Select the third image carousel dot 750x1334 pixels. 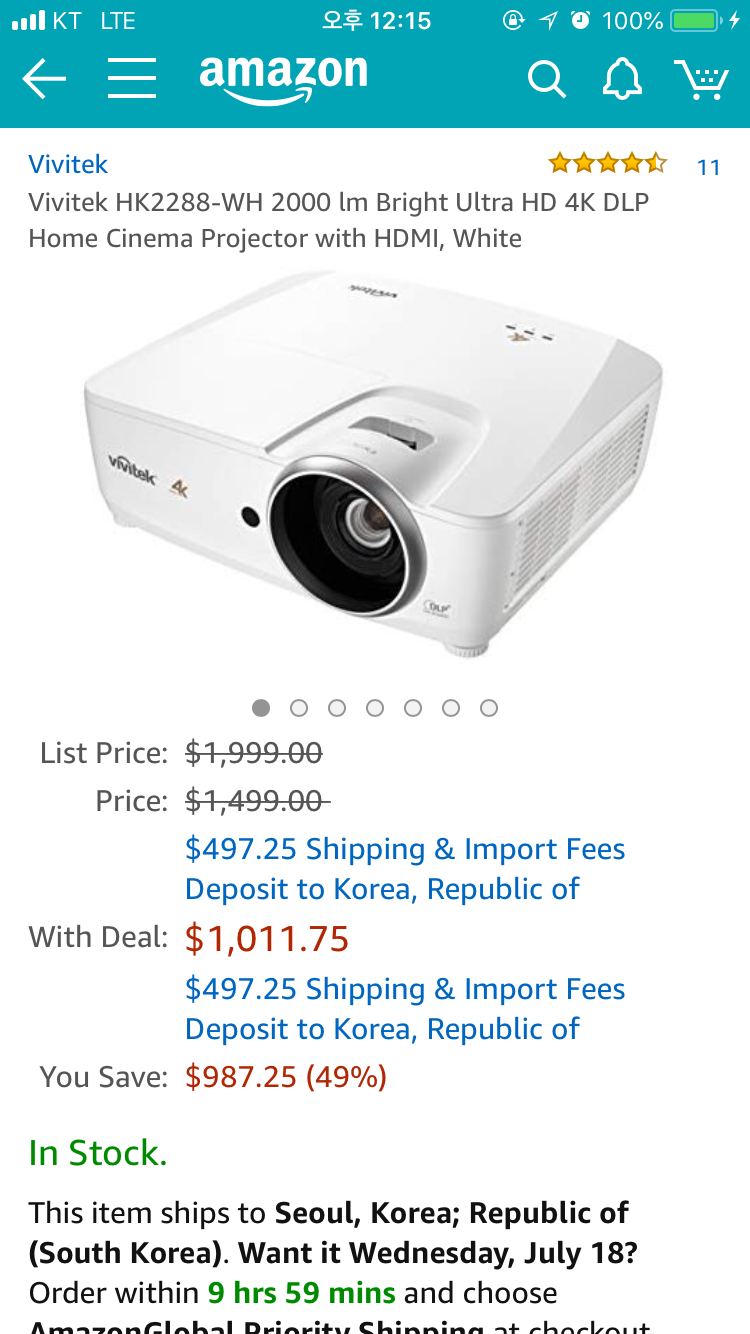[x=337, y=708]
